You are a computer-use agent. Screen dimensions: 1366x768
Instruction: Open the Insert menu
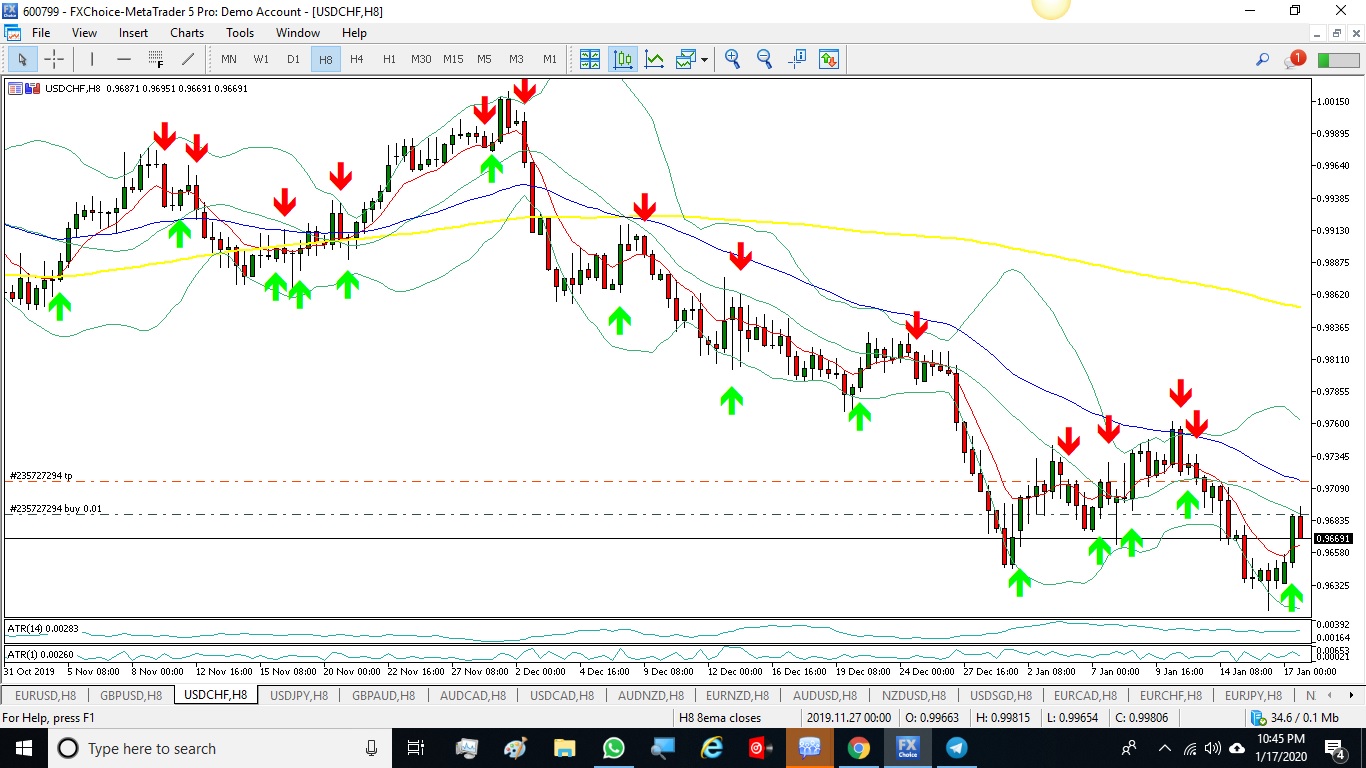pyautogui.click(x=133, y=33)
